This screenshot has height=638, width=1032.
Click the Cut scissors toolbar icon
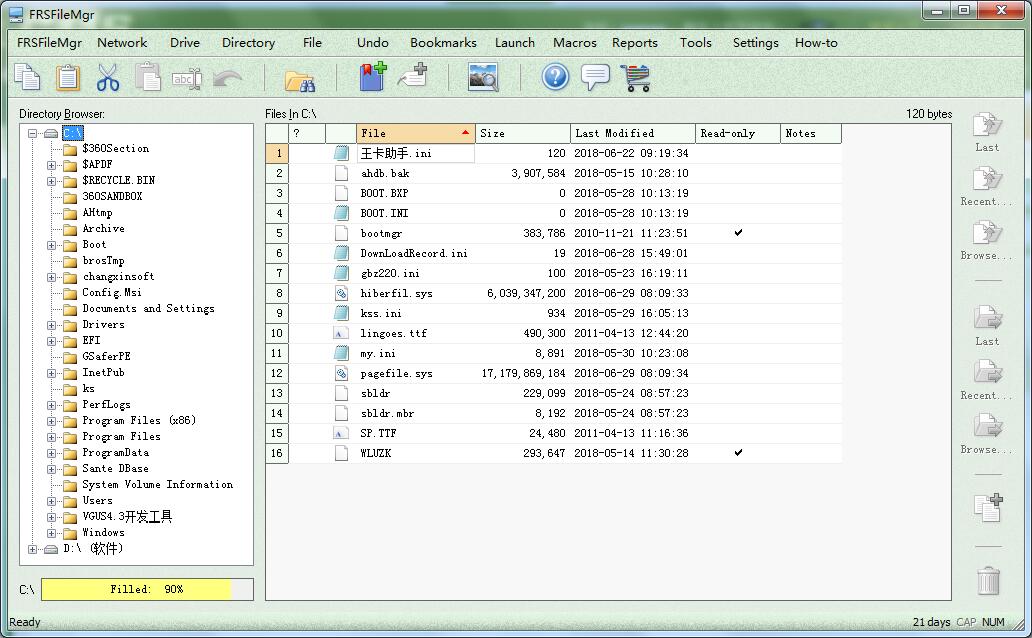point(108,77)
